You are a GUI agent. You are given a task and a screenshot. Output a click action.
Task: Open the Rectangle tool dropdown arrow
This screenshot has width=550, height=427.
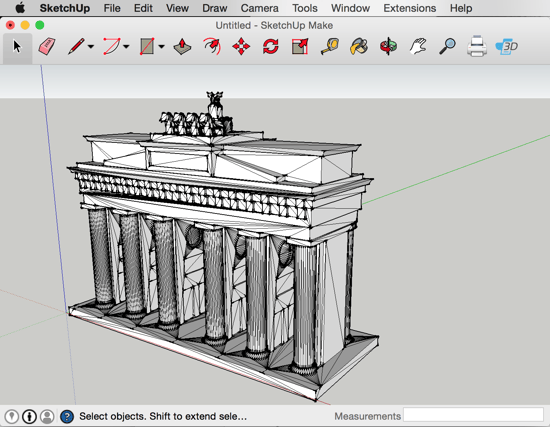tap(161, 47)
